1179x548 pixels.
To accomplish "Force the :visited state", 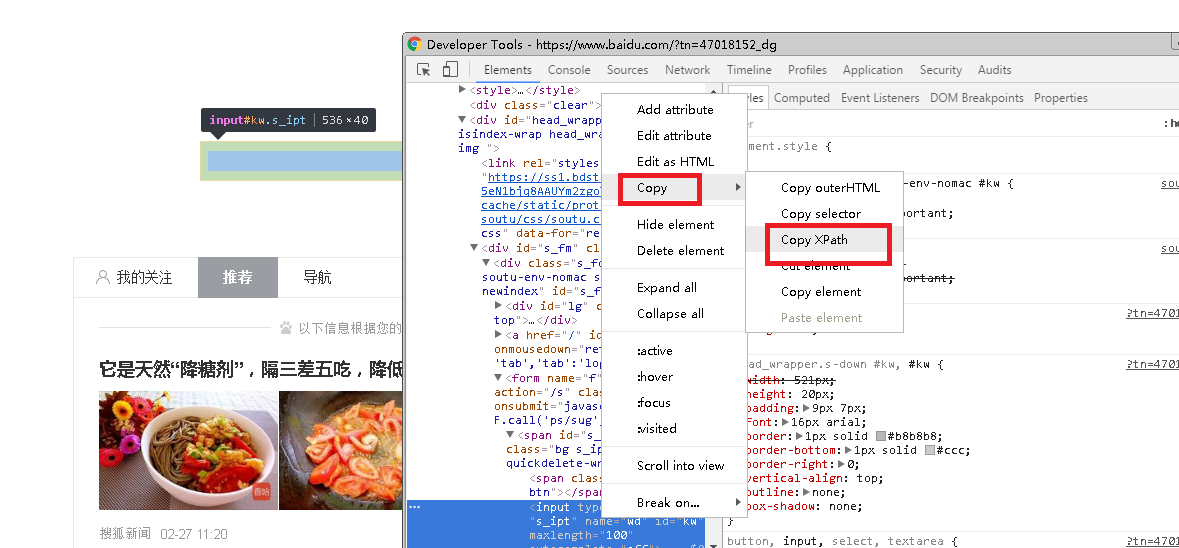I will (x=674, y=428).
